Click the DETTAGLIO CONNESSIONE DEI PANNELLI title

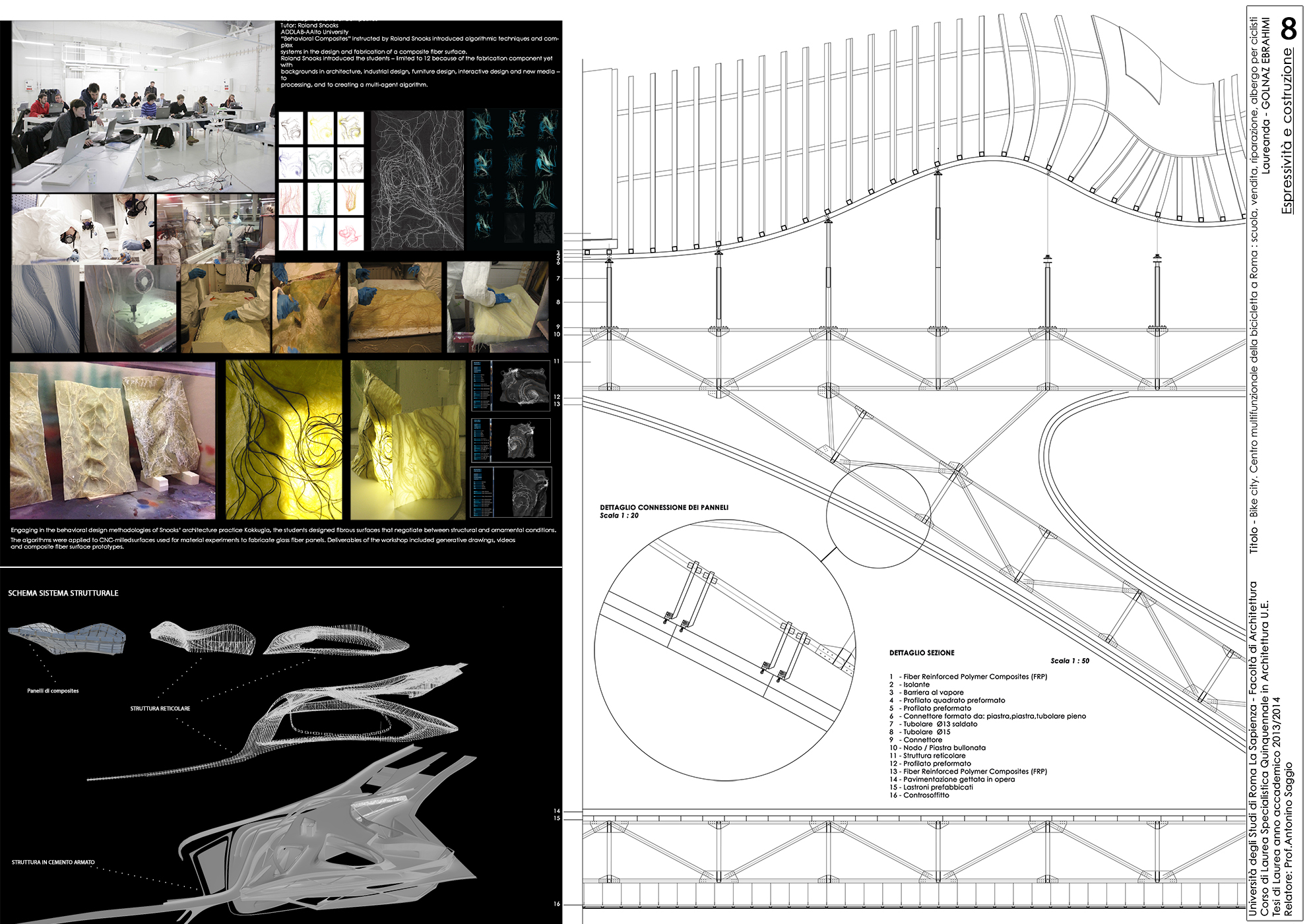[x=664, y=507]
